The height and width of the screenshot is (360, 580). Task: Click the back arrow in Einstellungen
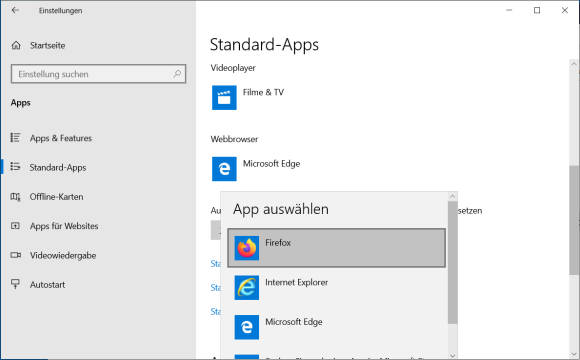pos(15,10)
